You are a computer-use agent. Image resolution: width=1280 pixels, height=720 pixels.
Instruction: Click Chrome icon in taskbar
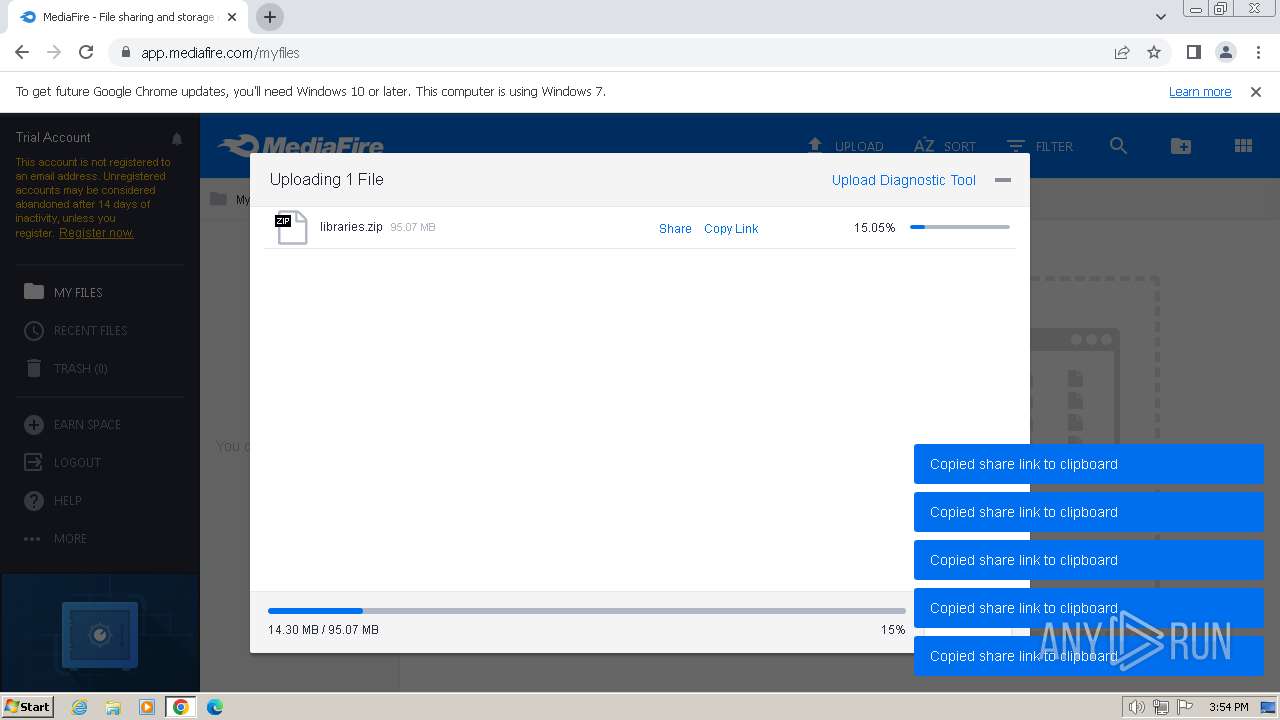pyautogui.click(x=181, y=707)
